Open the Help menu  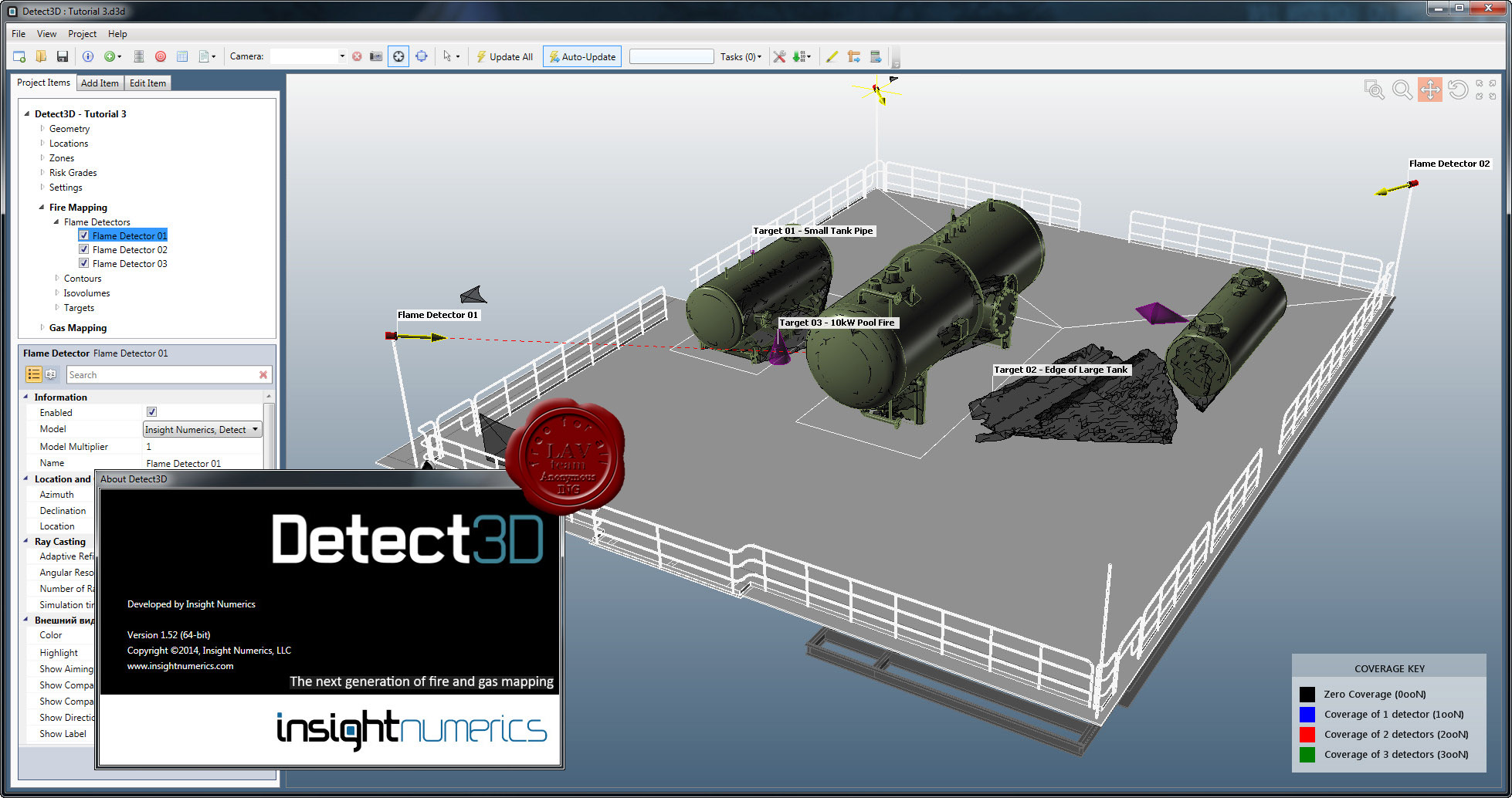117,33
